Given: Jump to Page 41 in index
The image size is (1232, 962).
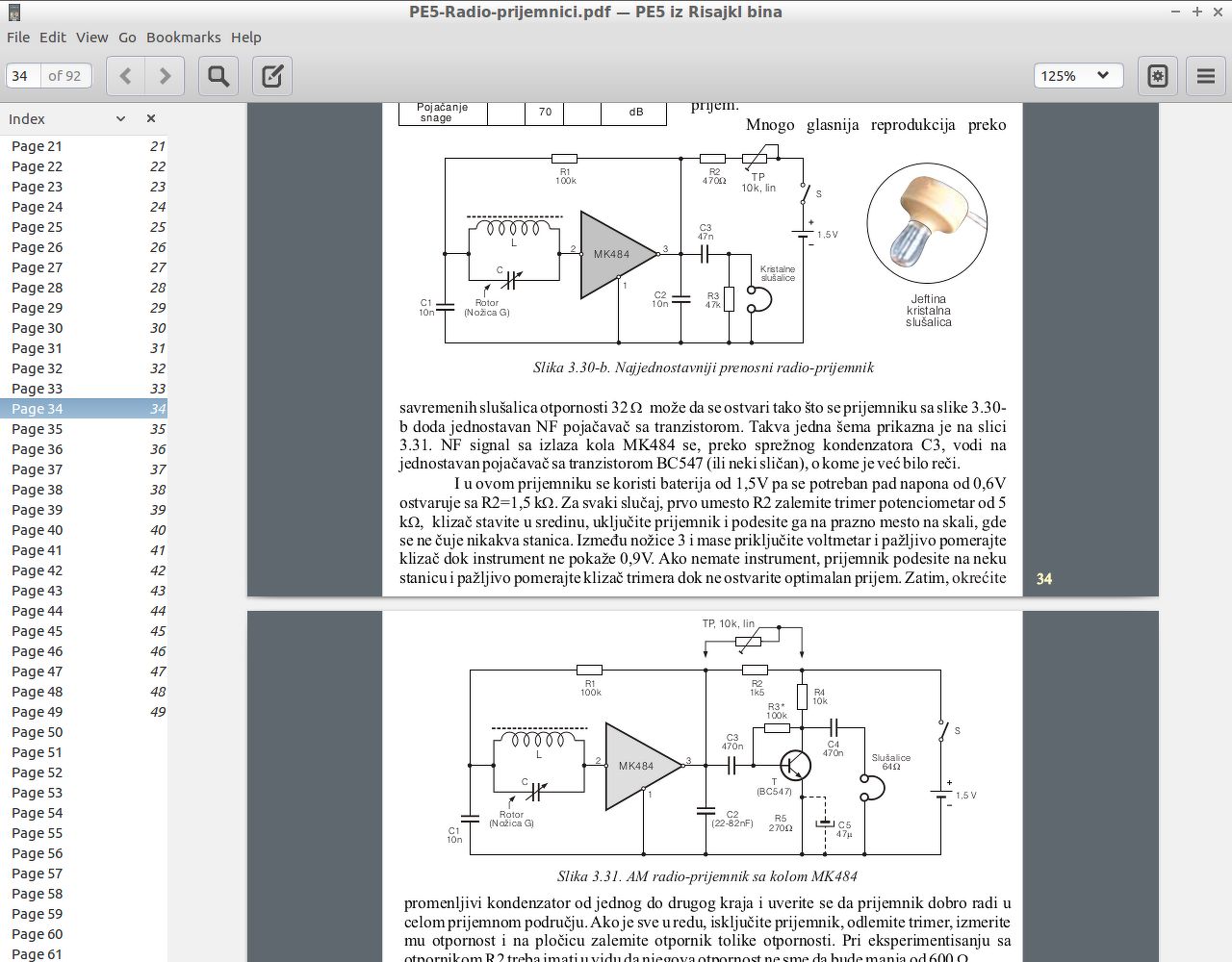Looking at the screenshot, I should pos(84,550).
